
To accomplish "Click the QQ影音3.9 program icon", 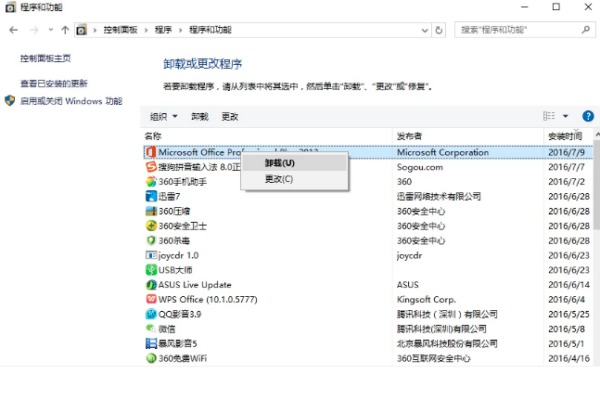I will pos(150,314).
